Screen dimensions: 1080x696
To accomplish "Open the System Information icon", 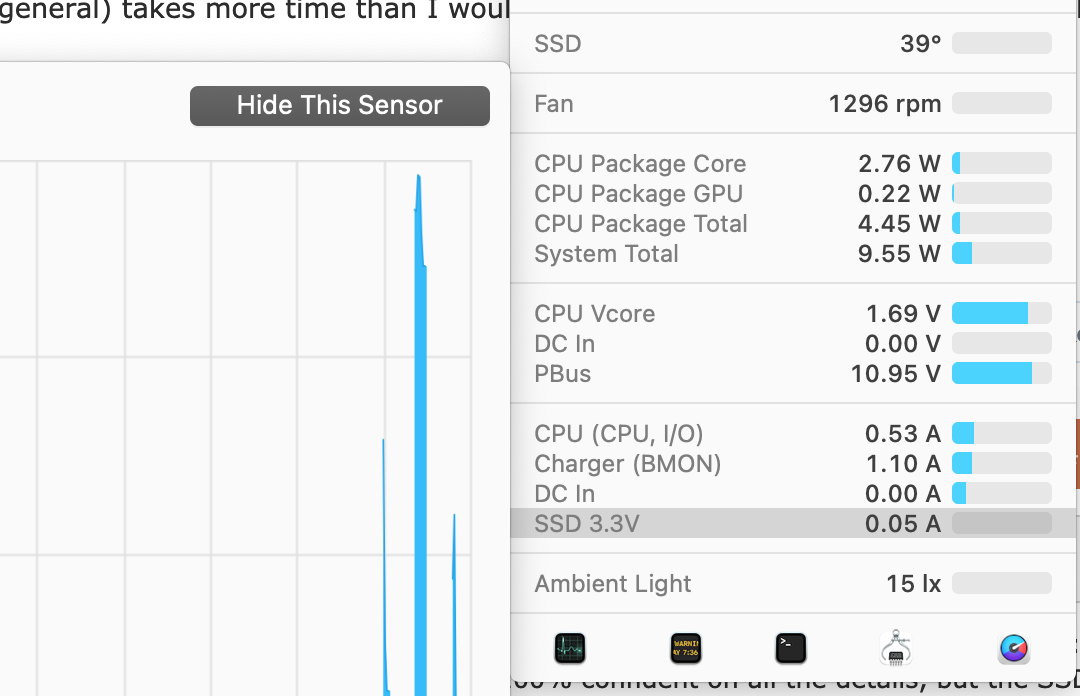I will (x=894, y=649).
